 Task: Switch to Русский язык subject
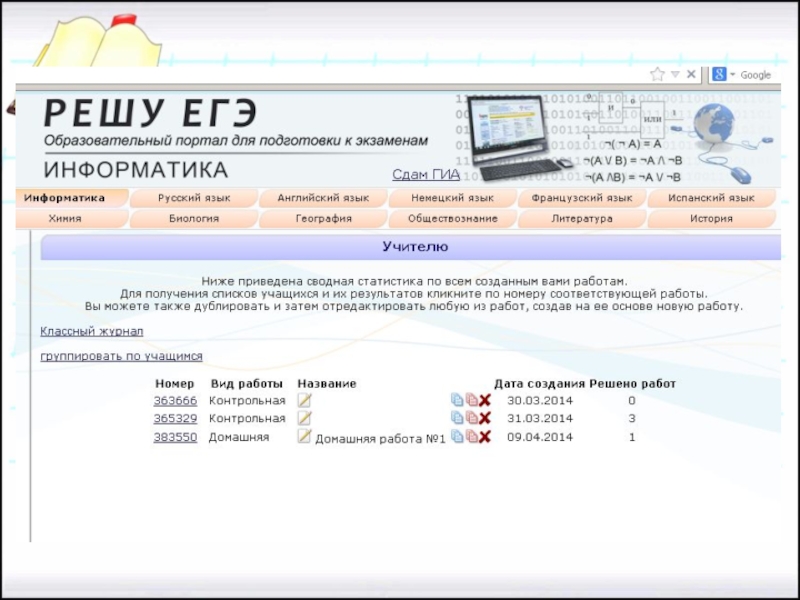point(194,198)
